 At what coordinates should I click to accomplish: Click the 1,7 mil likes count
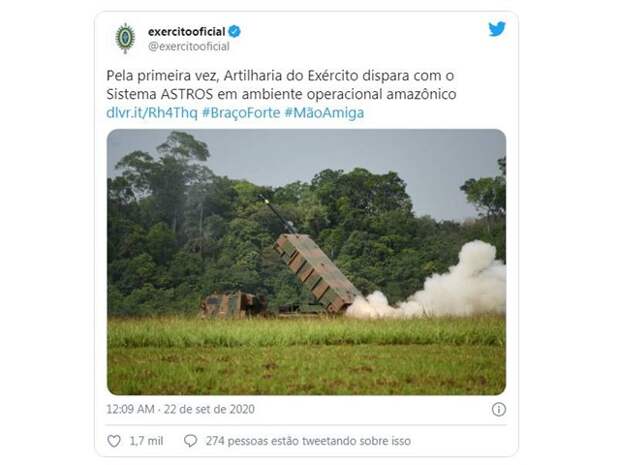pos(146,441)
